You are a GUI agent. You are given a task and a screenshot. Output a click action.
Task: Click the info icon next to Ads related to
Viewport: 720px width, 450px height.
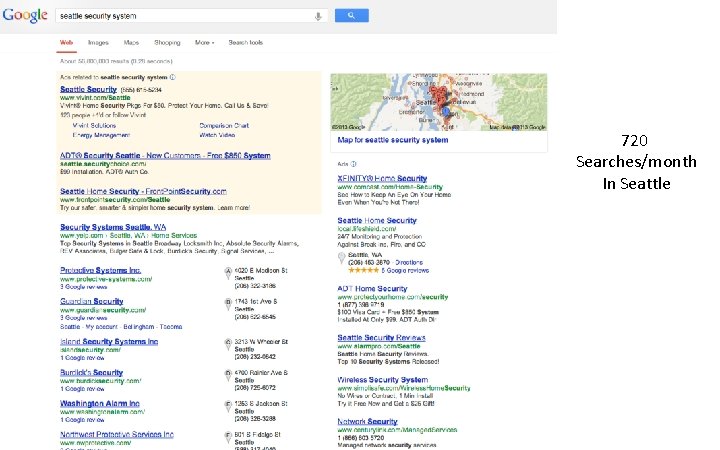[173, 77]
